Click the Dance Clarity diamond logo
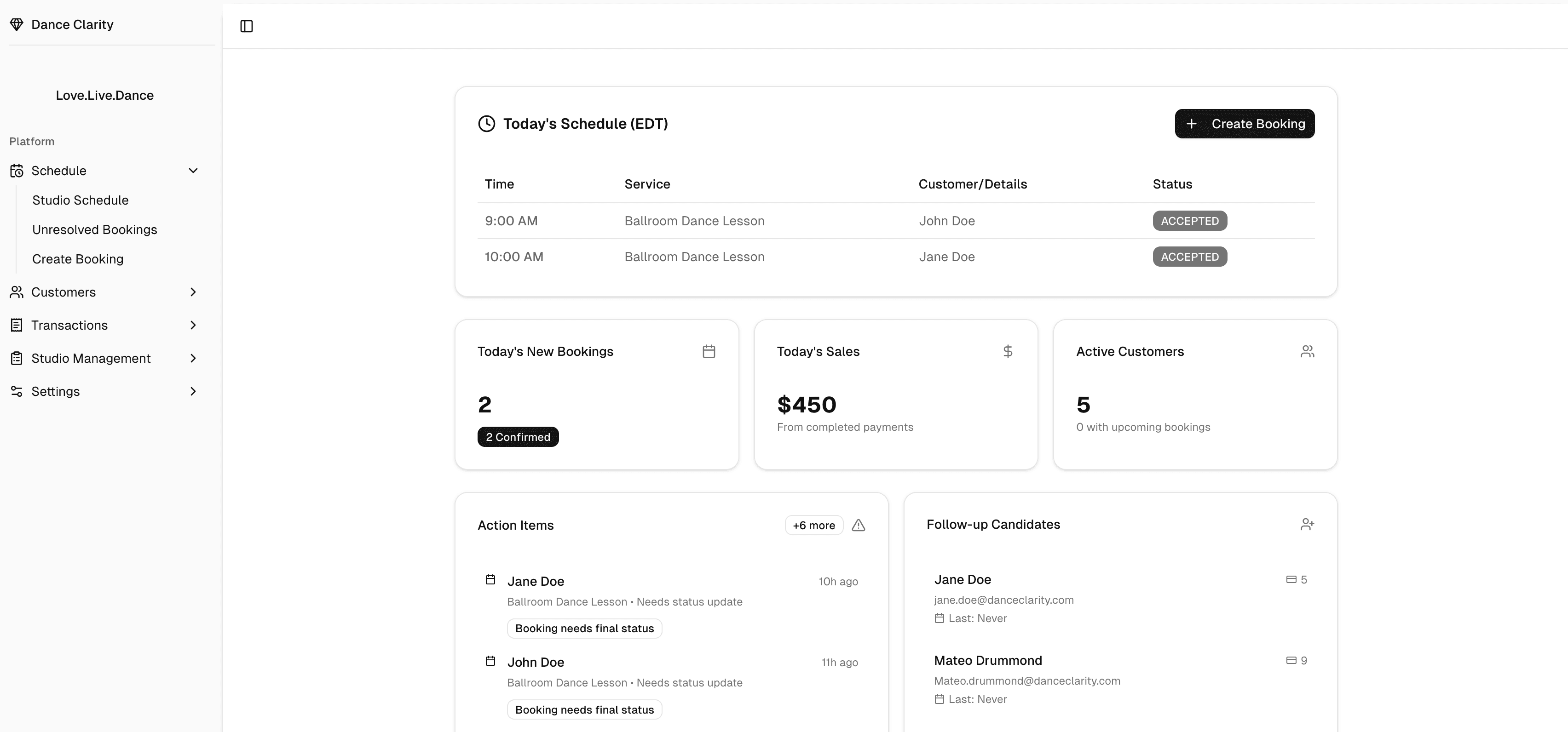1568x732 pixels. pyautogui.click(x=17, y=24)
